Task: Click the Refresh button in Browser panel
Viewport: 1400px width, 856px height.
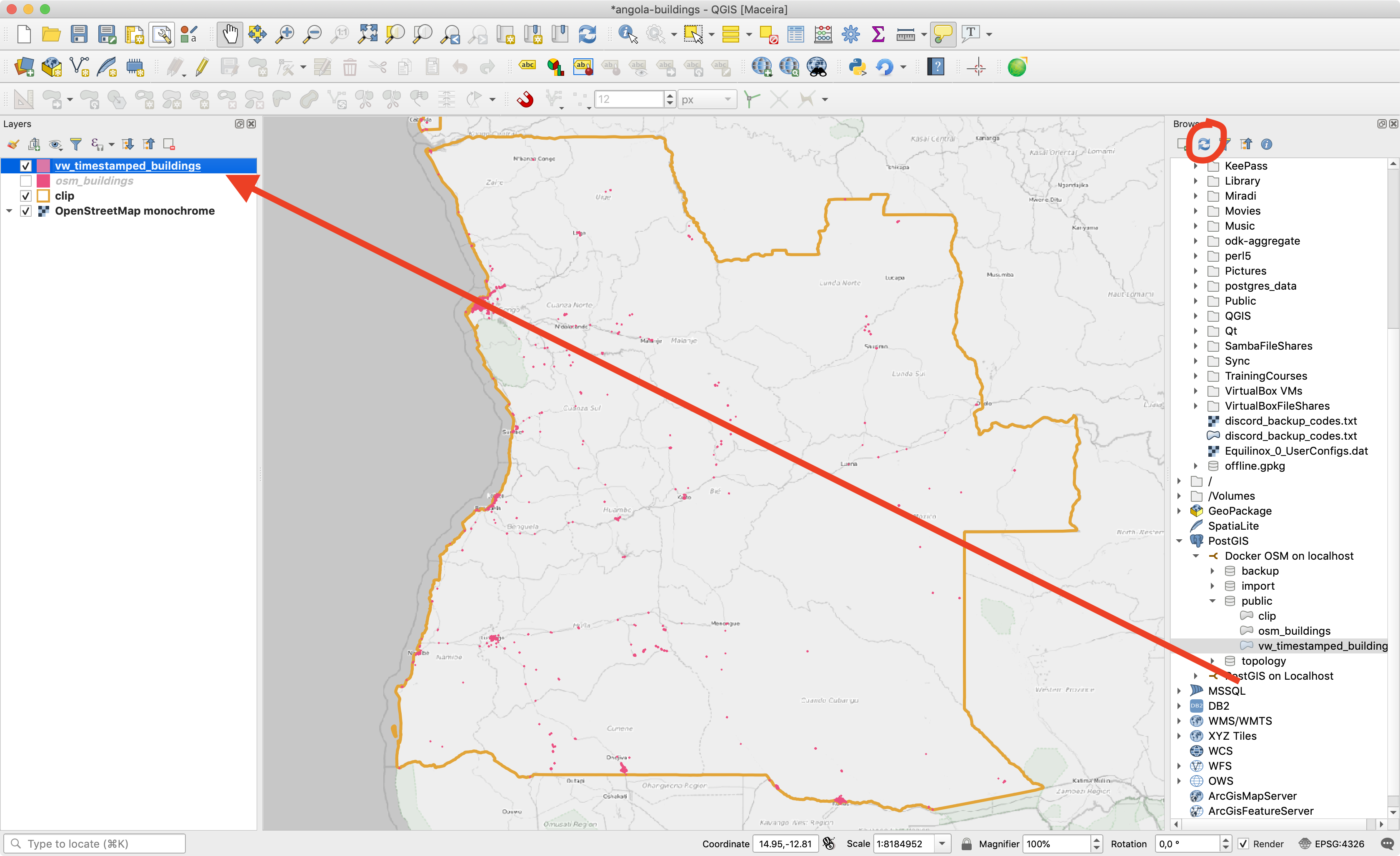Action: (1203, 144)
